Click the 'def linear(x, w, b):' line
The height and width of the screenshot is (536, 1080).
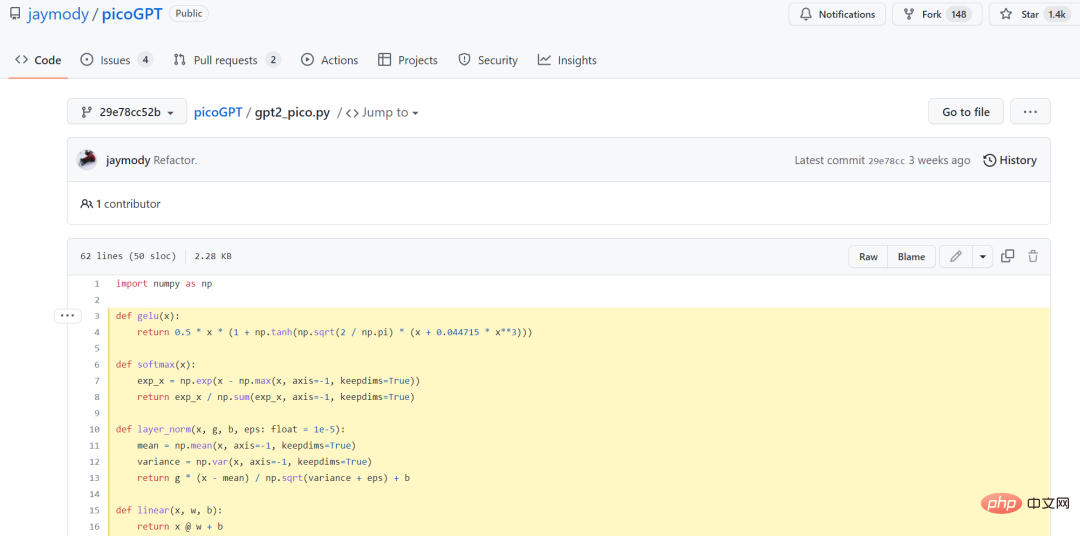[169, 510]
